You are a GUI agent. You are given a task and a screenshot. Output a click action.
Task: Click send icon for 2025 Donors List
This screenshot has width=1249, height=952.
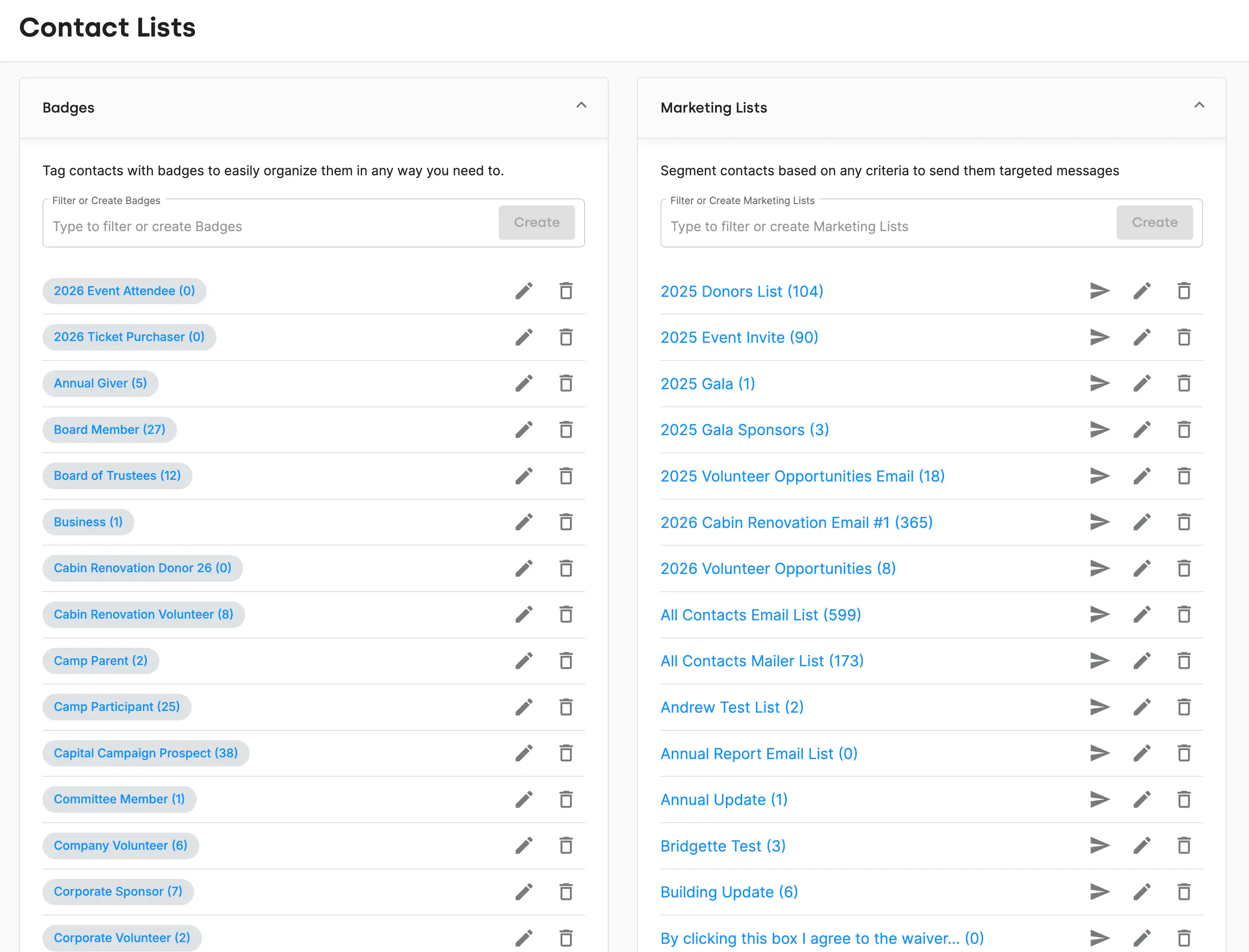point(1100,291)
